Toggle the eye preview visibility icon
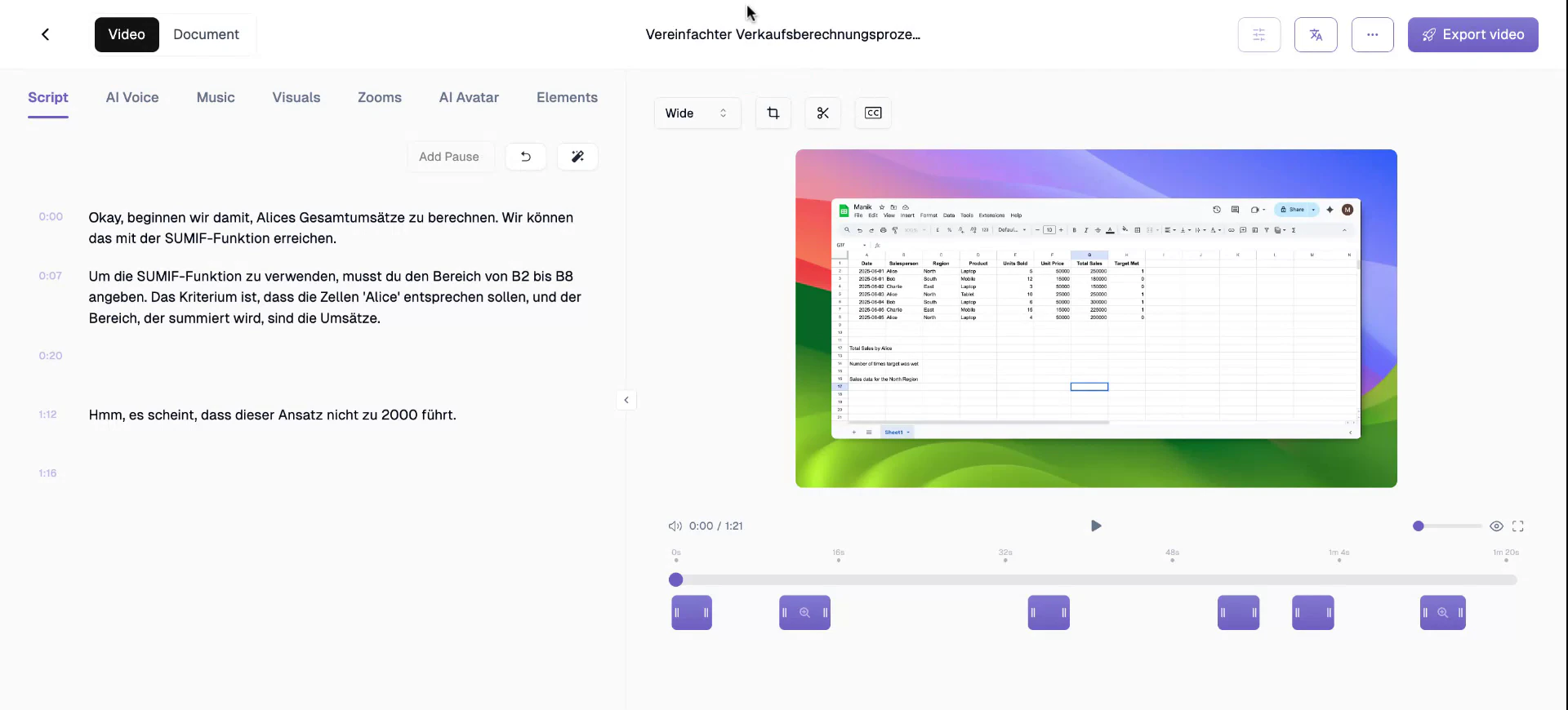The image size is (1568, 710). click(1496, 526)
